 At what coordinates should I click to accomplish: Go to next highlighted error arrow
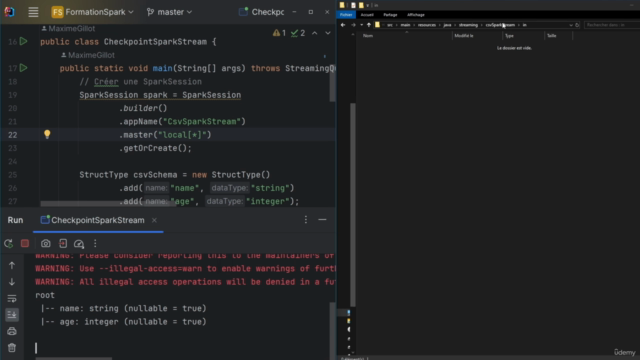[328, 33]
